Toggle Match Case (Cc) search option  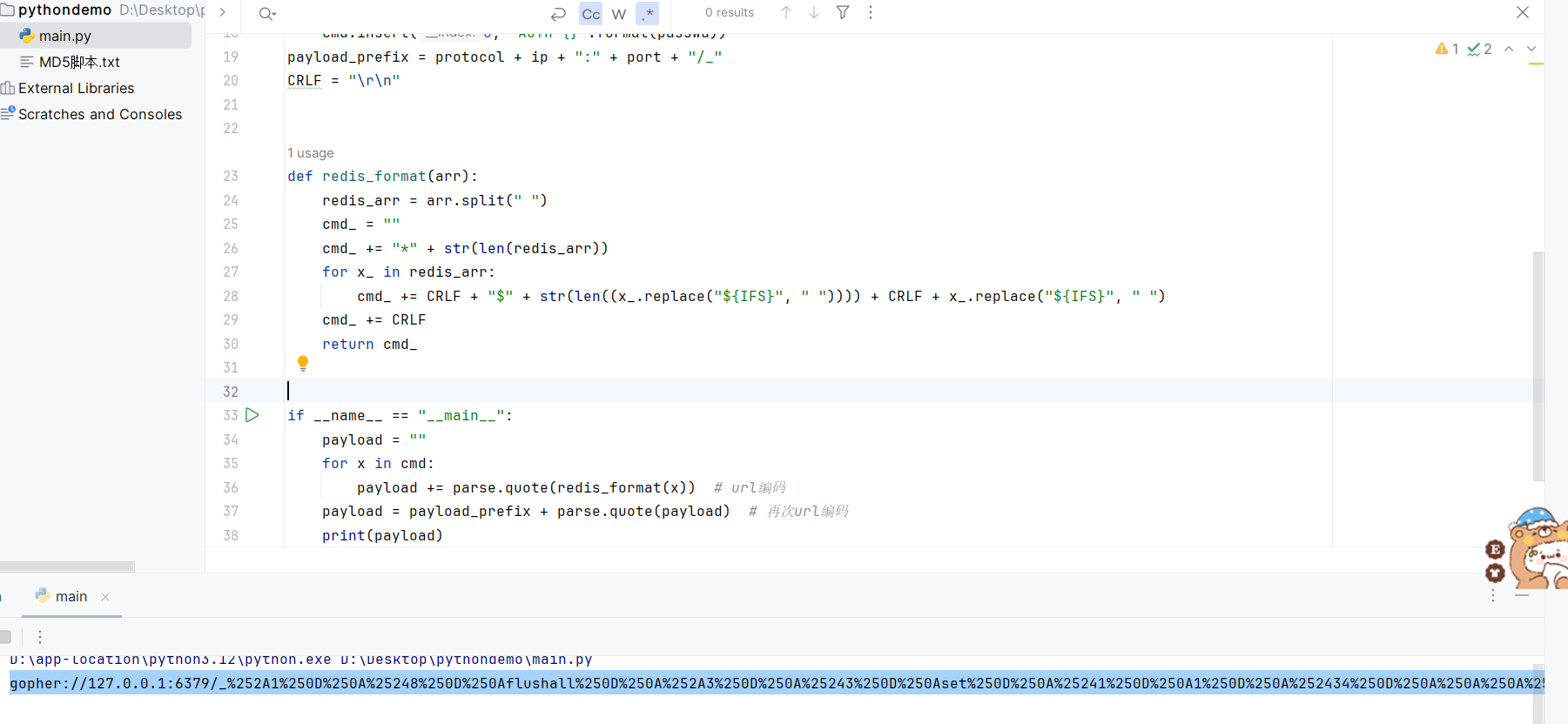pos(591,14)
